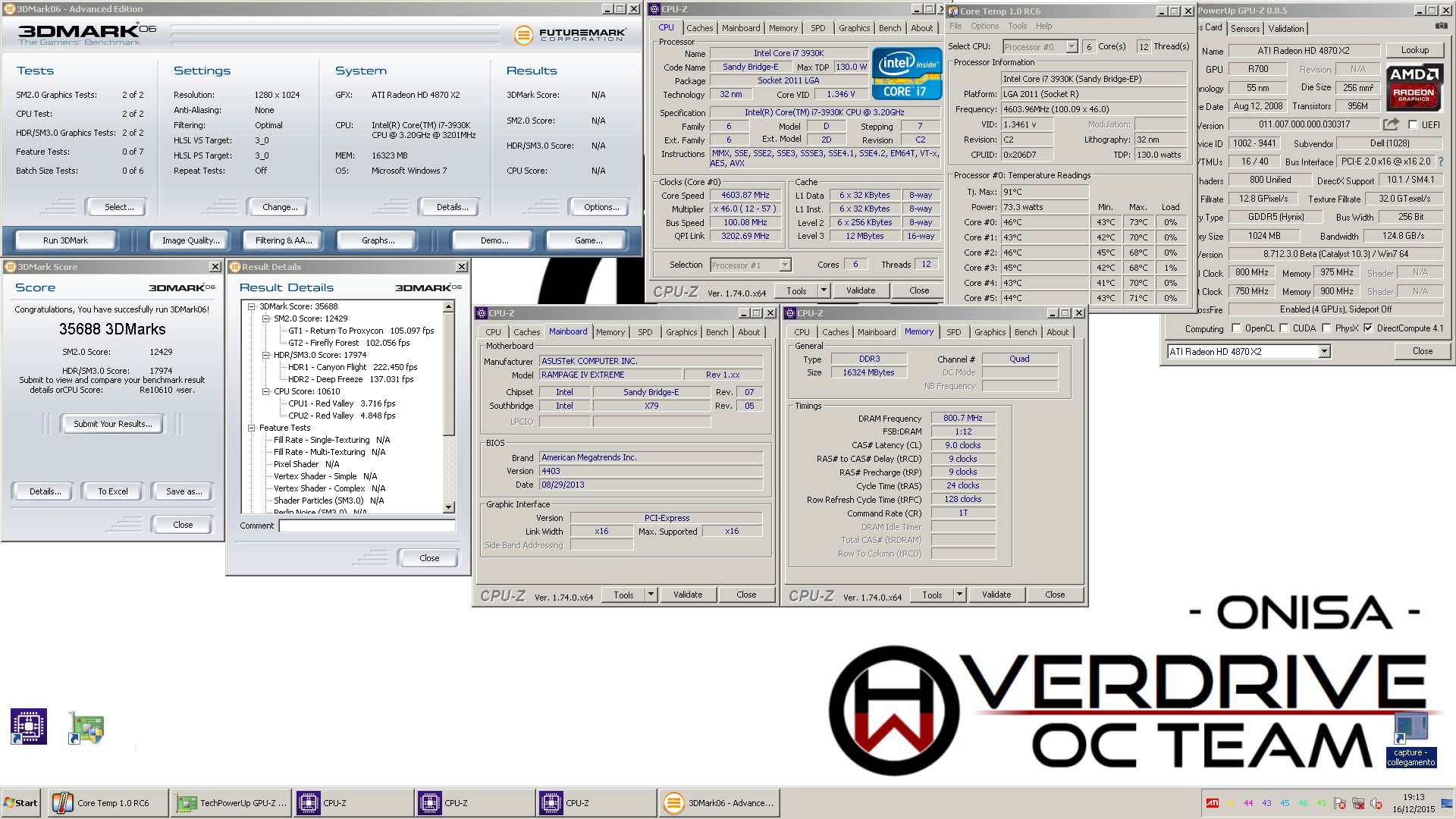Click the Result Details scrollbar down arrow

[449, 507]
